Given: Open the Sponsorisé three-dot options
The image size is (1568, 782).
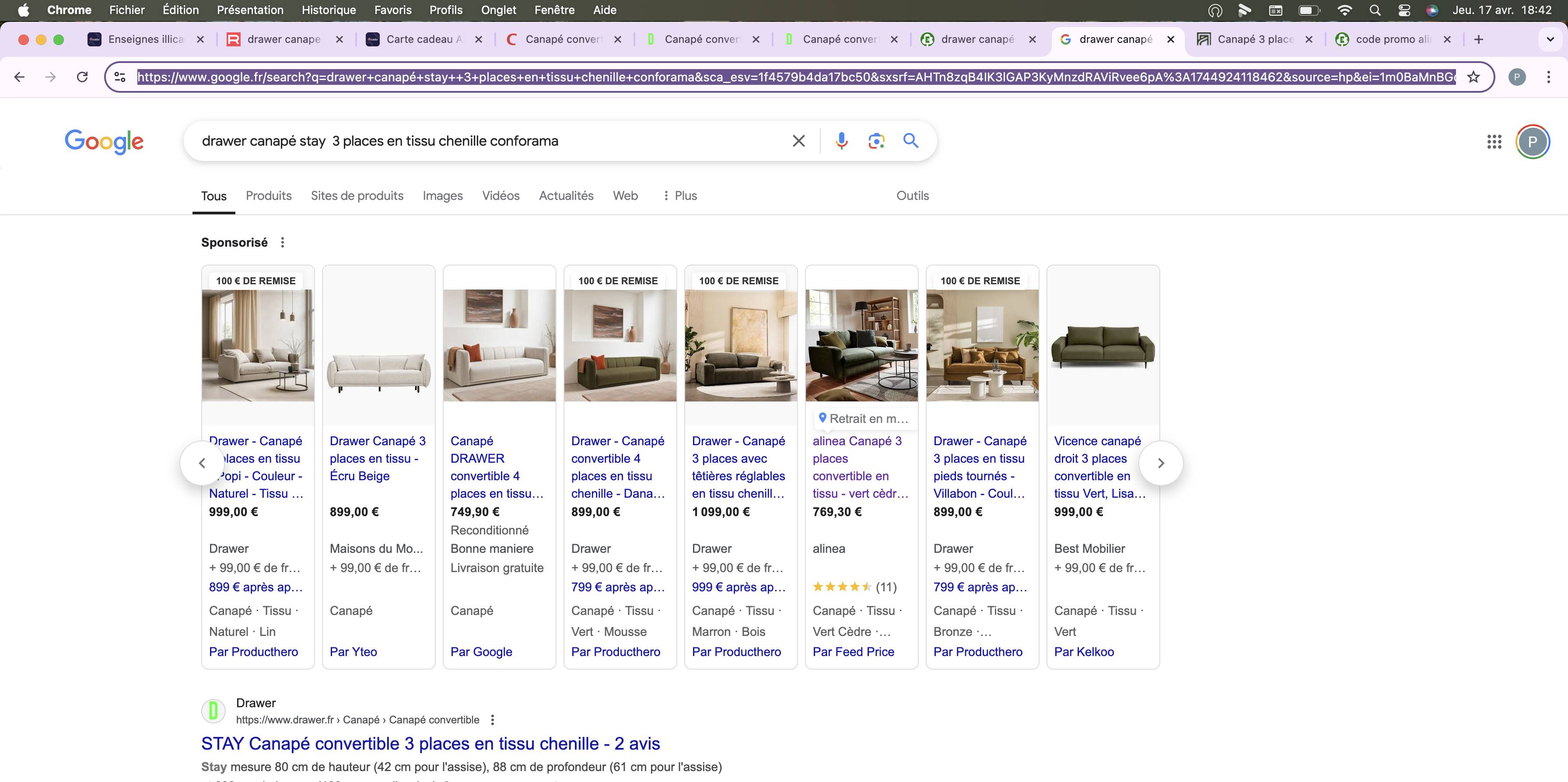Looking at the screenshot, I should coord(283,242).
